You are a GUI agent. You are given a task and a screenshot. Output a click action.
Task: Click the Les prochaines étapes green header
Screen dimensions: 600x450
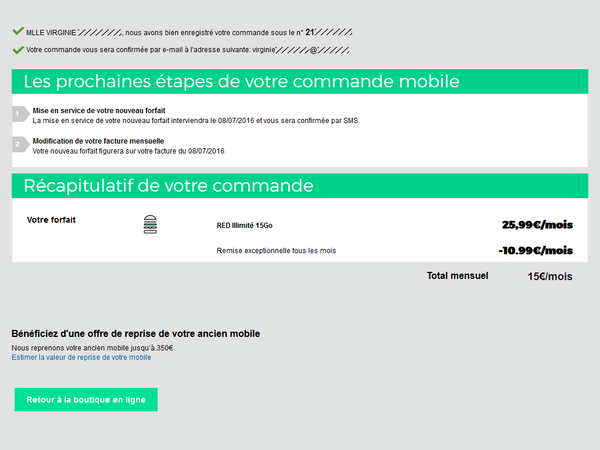coord(241,81)
